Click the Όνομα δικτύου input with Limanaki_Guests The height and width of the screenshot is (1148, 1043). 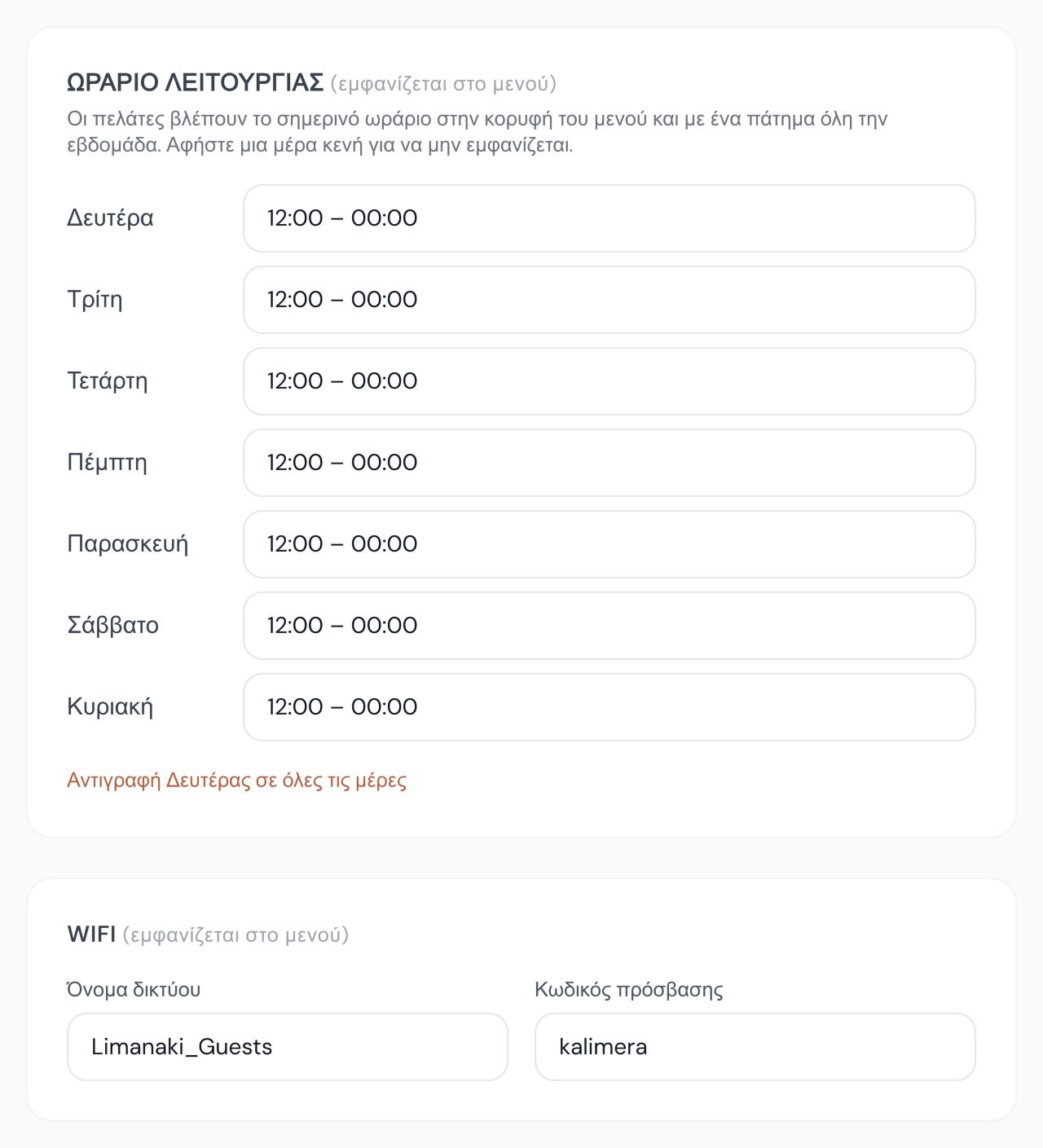pyautogui.click(x=288, y=1047)
